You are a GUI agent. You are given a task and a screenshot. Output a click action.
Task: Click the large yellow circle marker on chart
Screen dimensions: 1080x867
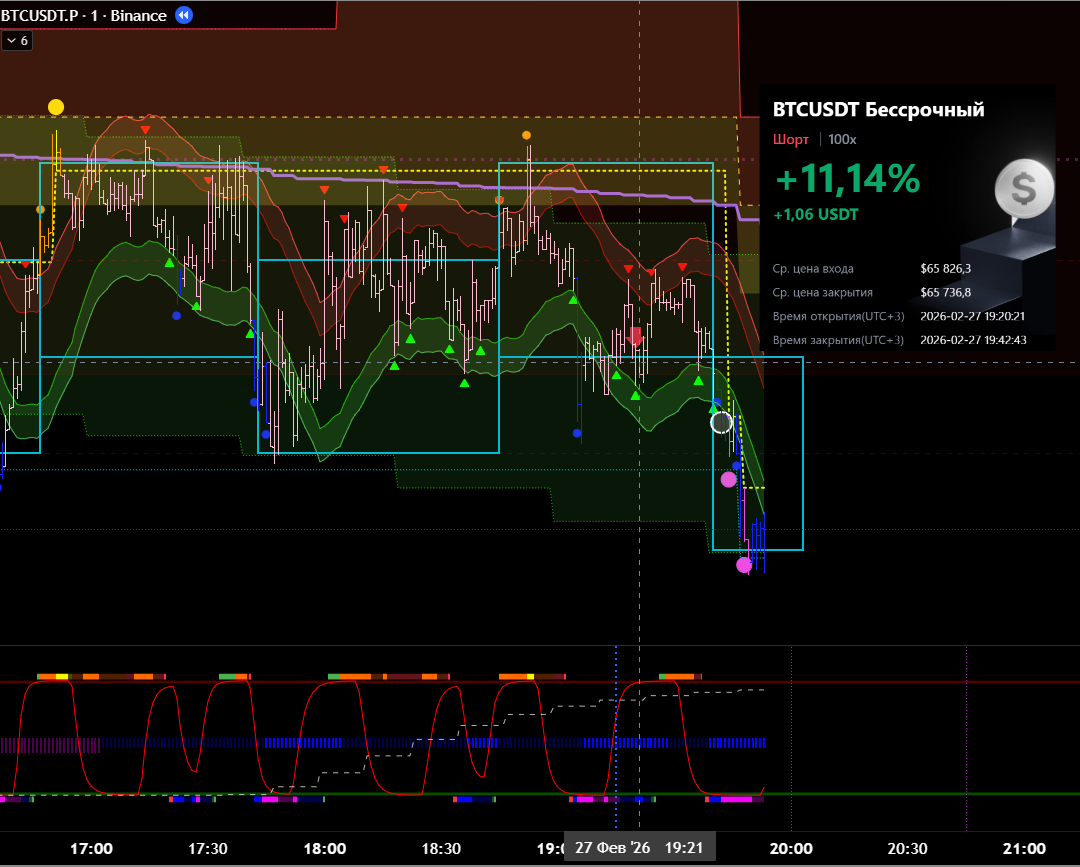[56, 107]
